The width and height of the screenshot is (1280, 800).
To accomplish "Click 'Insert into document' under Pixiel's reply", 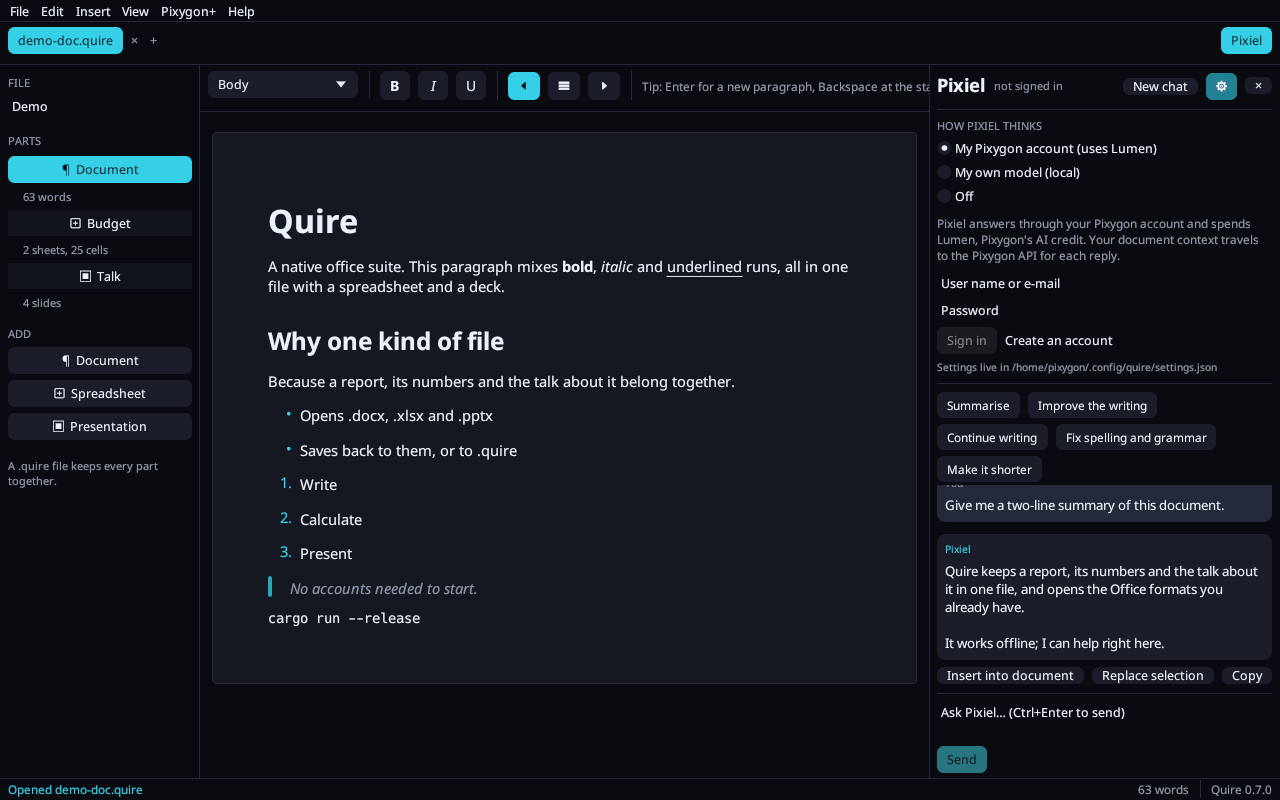I will coord(1010,676).
